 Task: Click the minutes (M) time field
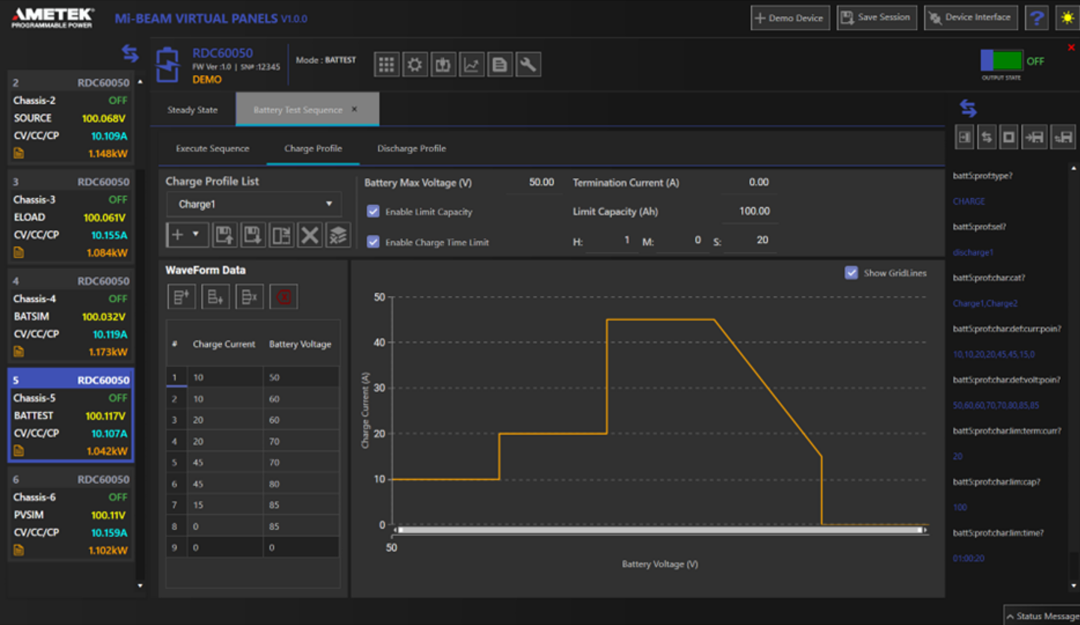pyautogui.click(x=681, y=240)
